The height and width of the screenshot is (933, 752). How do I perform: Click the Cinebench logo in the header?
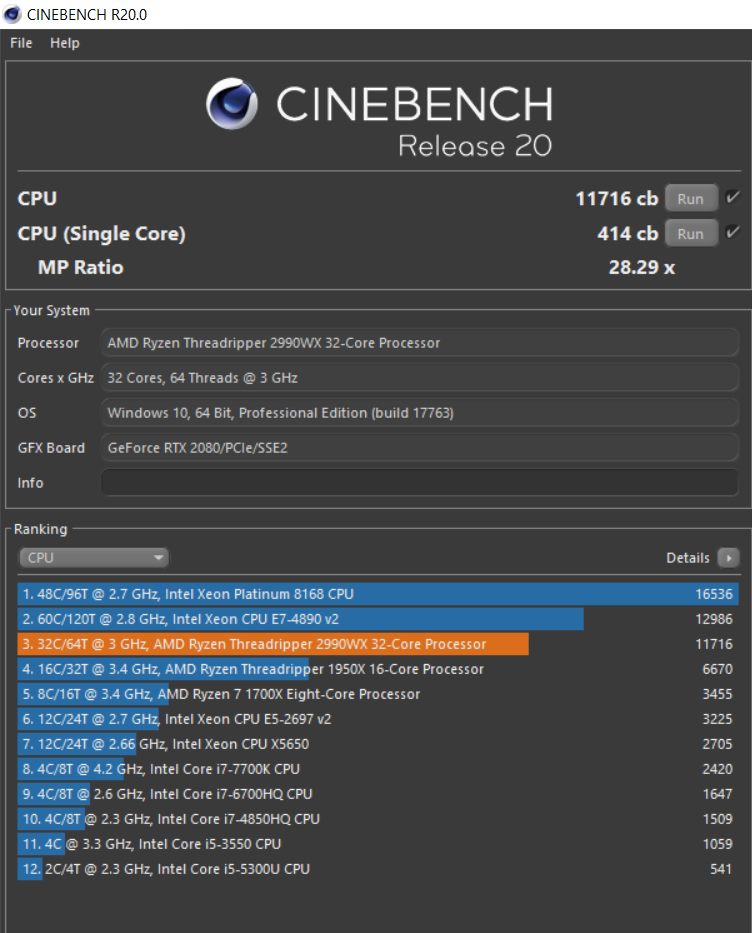232,104
